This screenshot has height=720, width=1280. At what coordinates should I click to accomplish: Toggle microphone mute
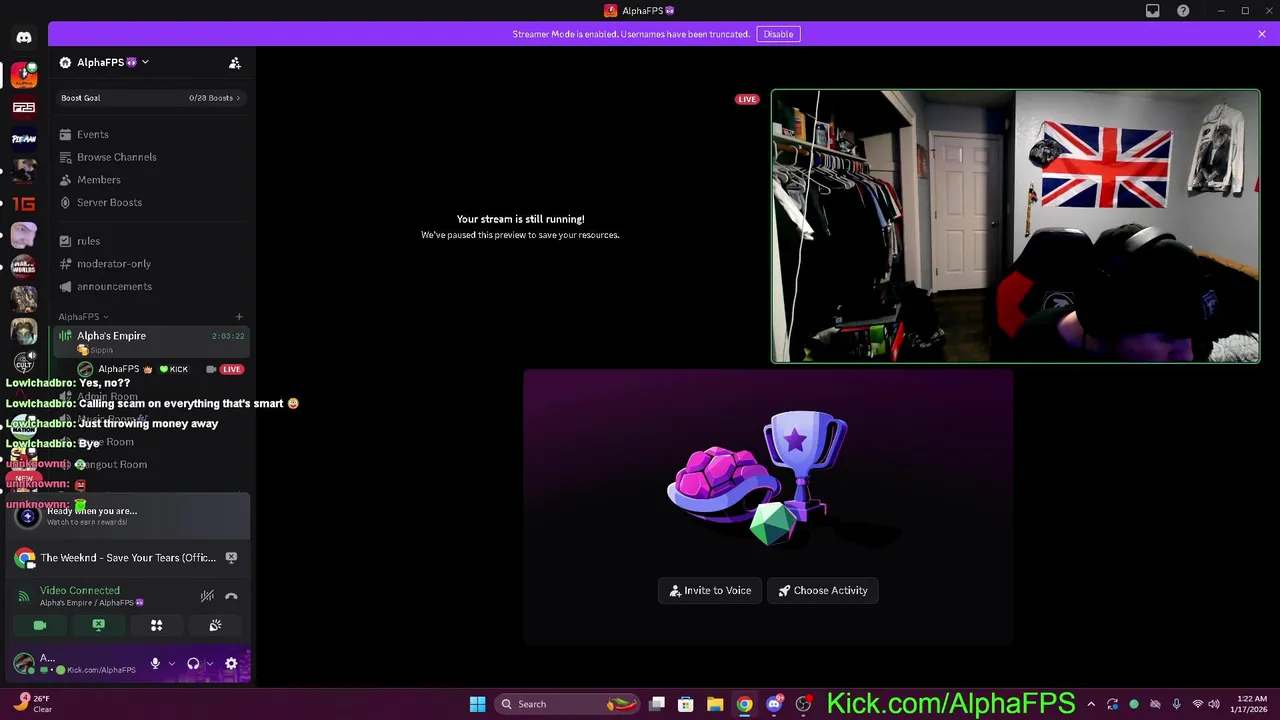(155, 664)
